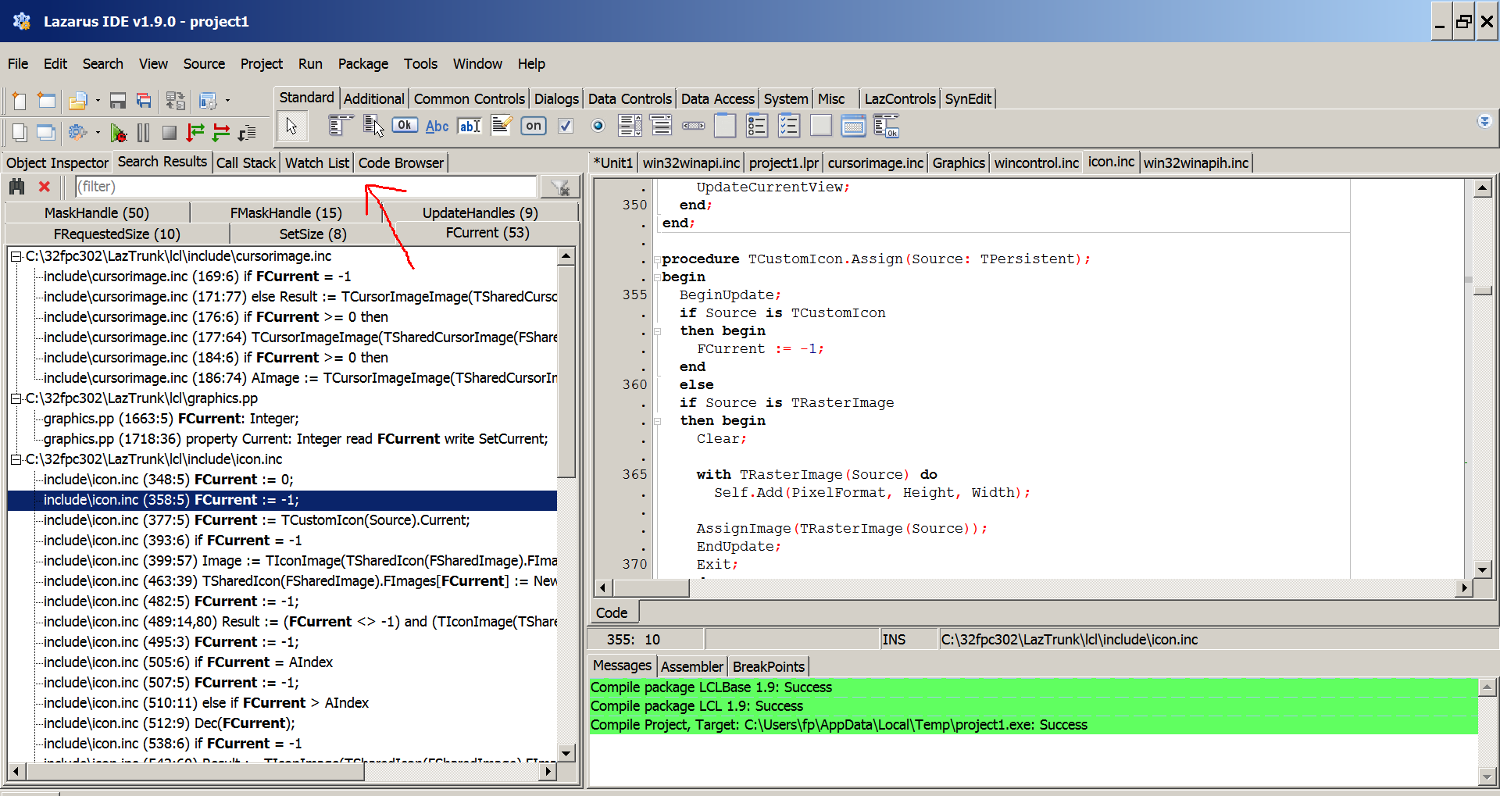This screenshot has width=1500, height=796.
Task: Select the TToggleBox 'on' component
Action: pos(533,125)
